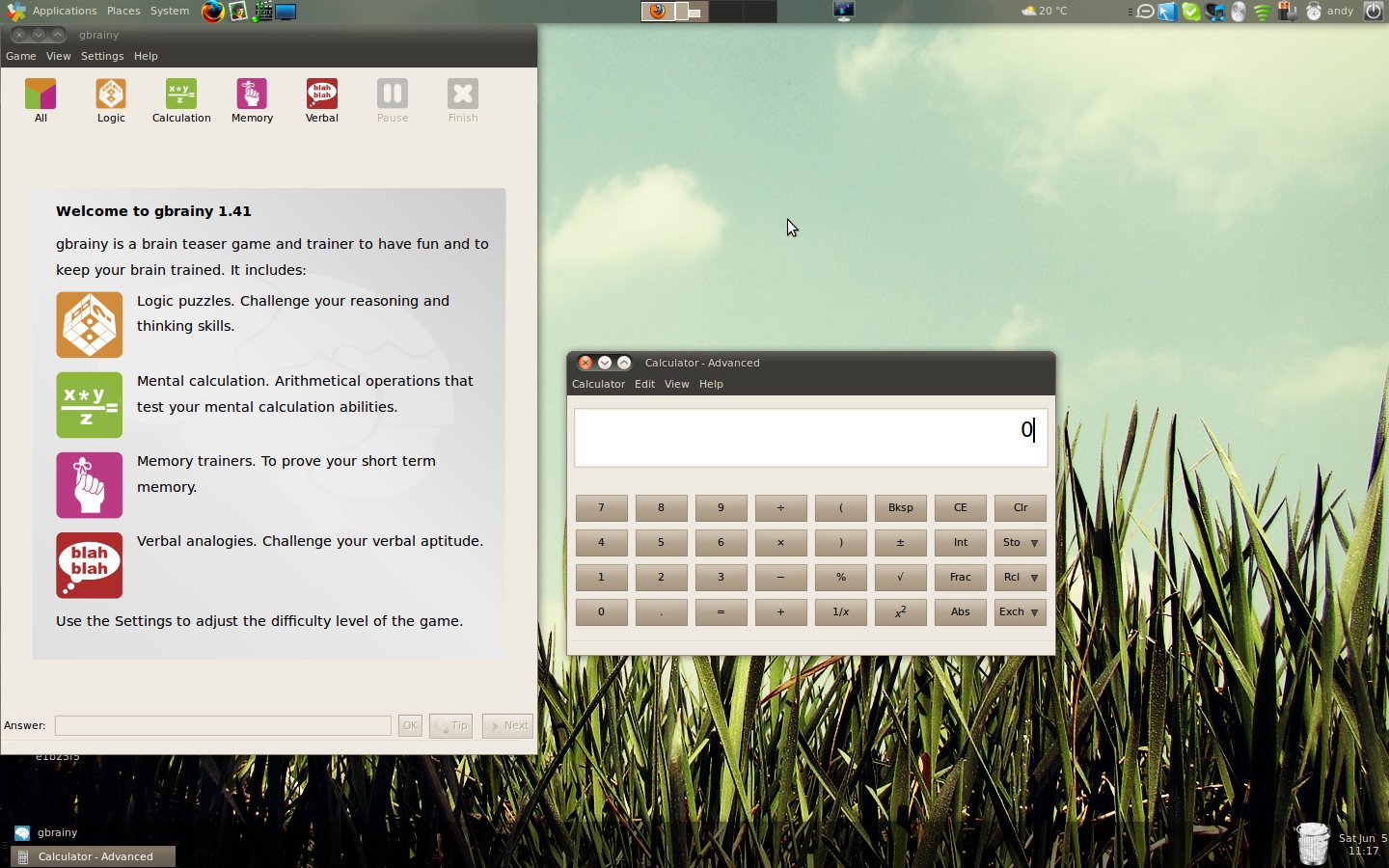This screenshot has height=868, width=1389.
Task: Click the display monitor icon in top panel center
Action: [844, 12]
